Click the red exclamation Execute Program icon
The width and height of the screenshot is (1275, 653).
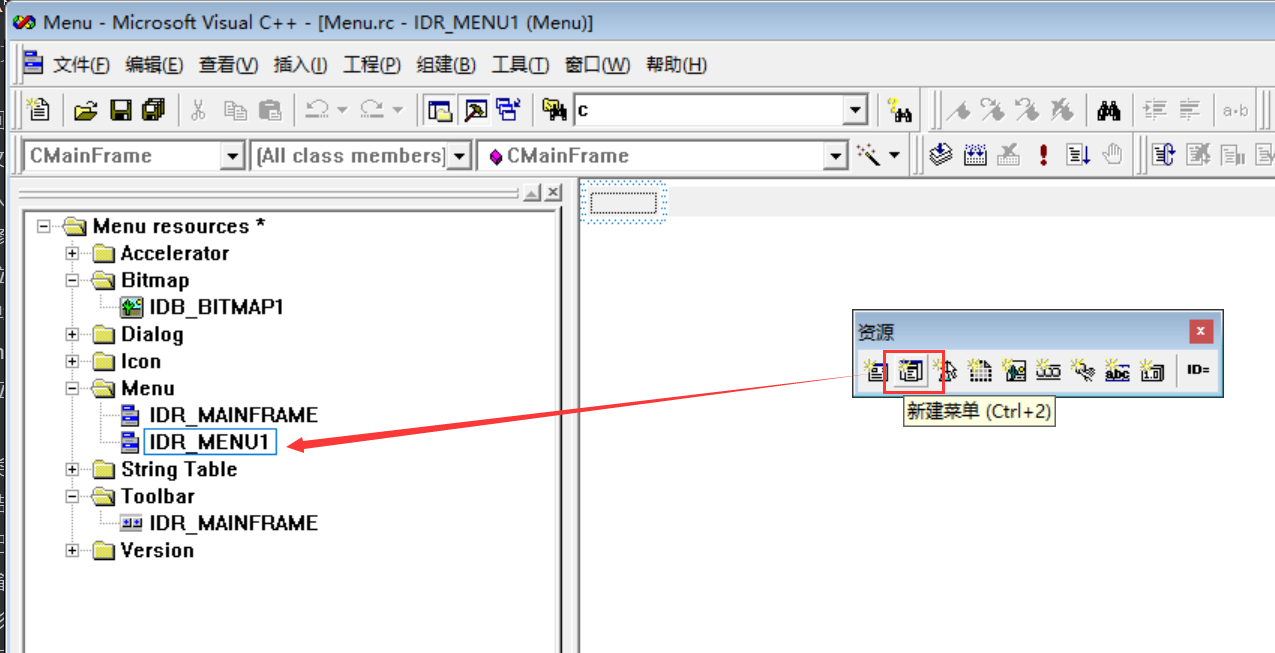pos(1043,155)
